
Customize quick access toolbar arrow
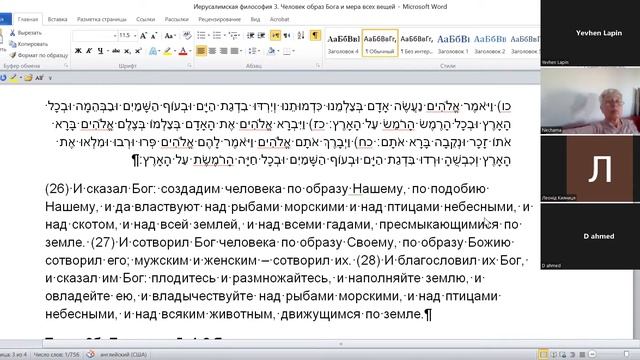[50, 78]
